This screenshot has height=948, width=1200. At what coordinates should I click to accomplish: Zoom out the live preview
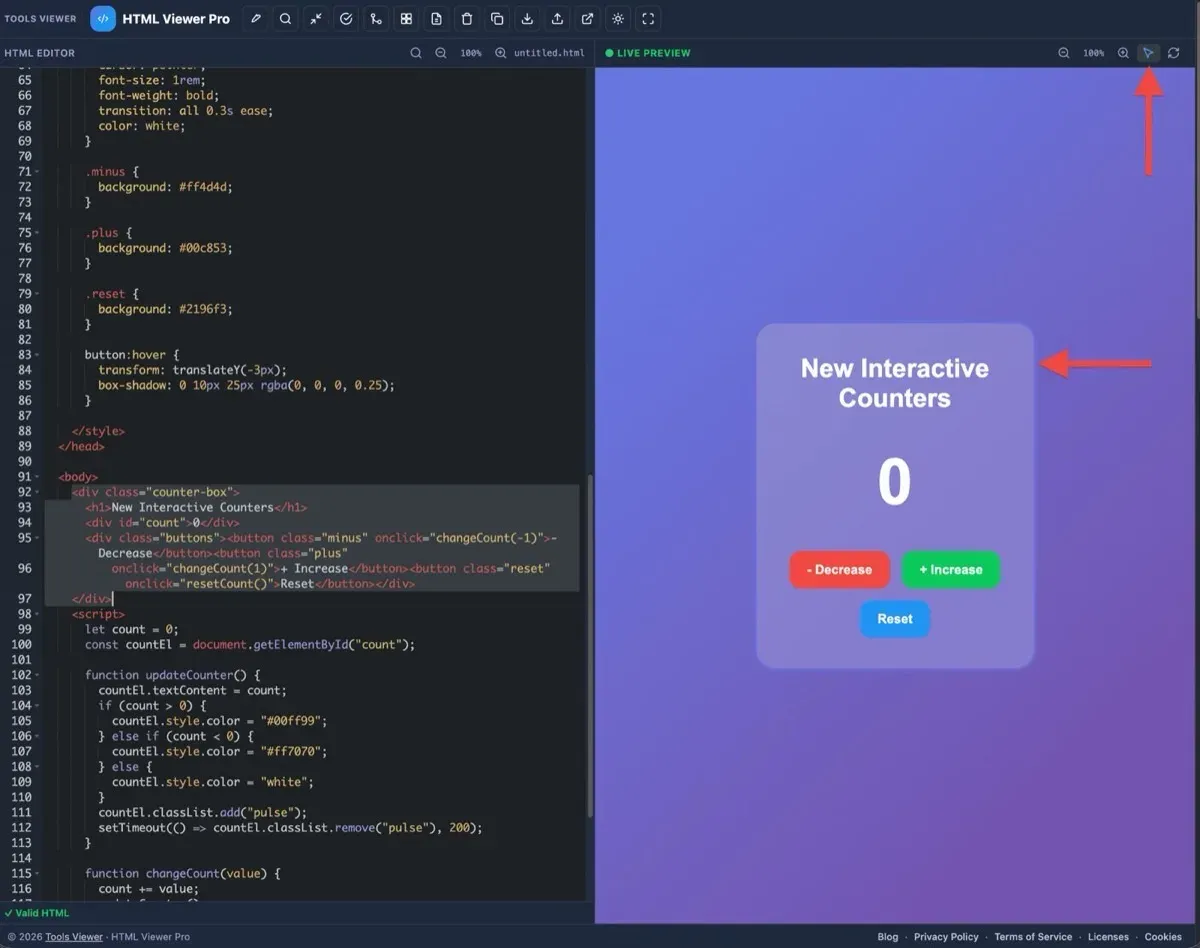[x=1064, y=53]
